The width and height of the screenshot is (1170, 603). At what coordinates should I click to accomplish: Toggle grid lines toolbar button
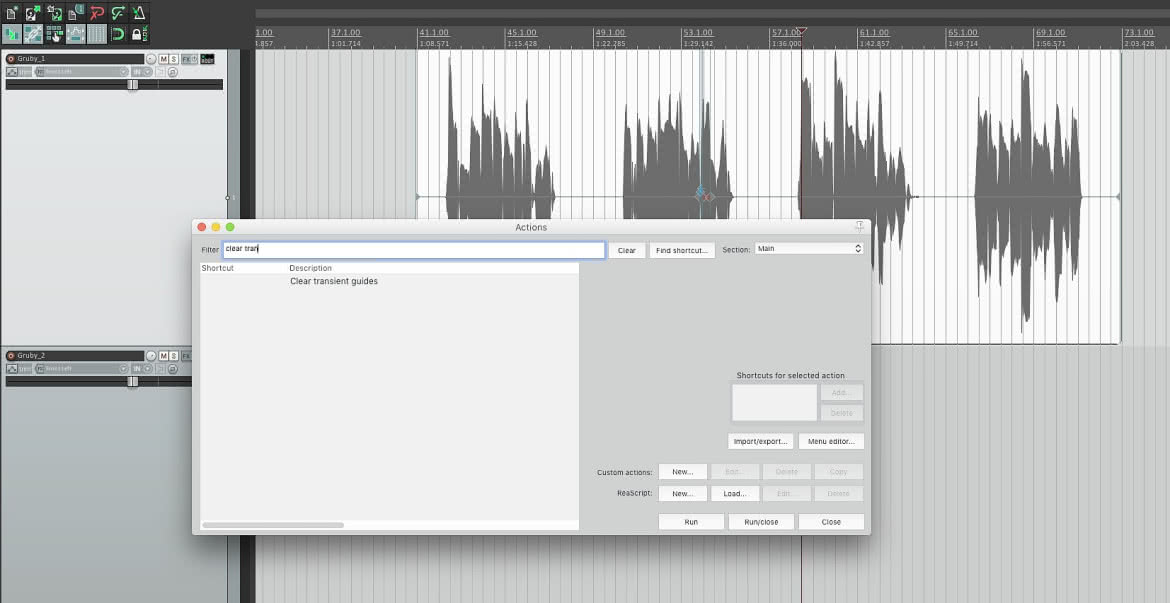coord(96,34)
